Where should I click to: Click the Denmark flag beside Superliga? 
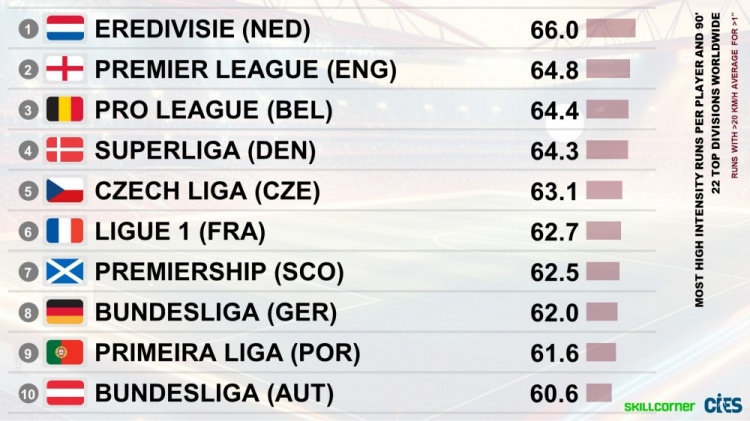pos(65,150)
